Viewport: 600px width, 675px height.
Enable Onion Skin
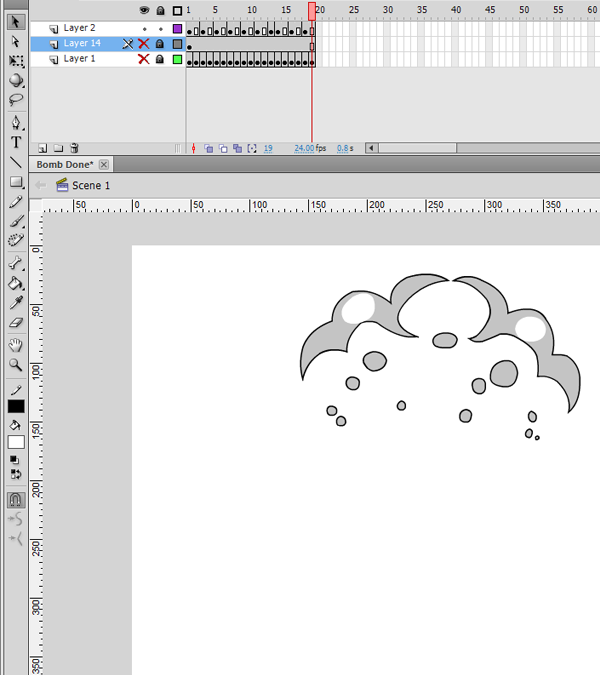click(209, 149)
